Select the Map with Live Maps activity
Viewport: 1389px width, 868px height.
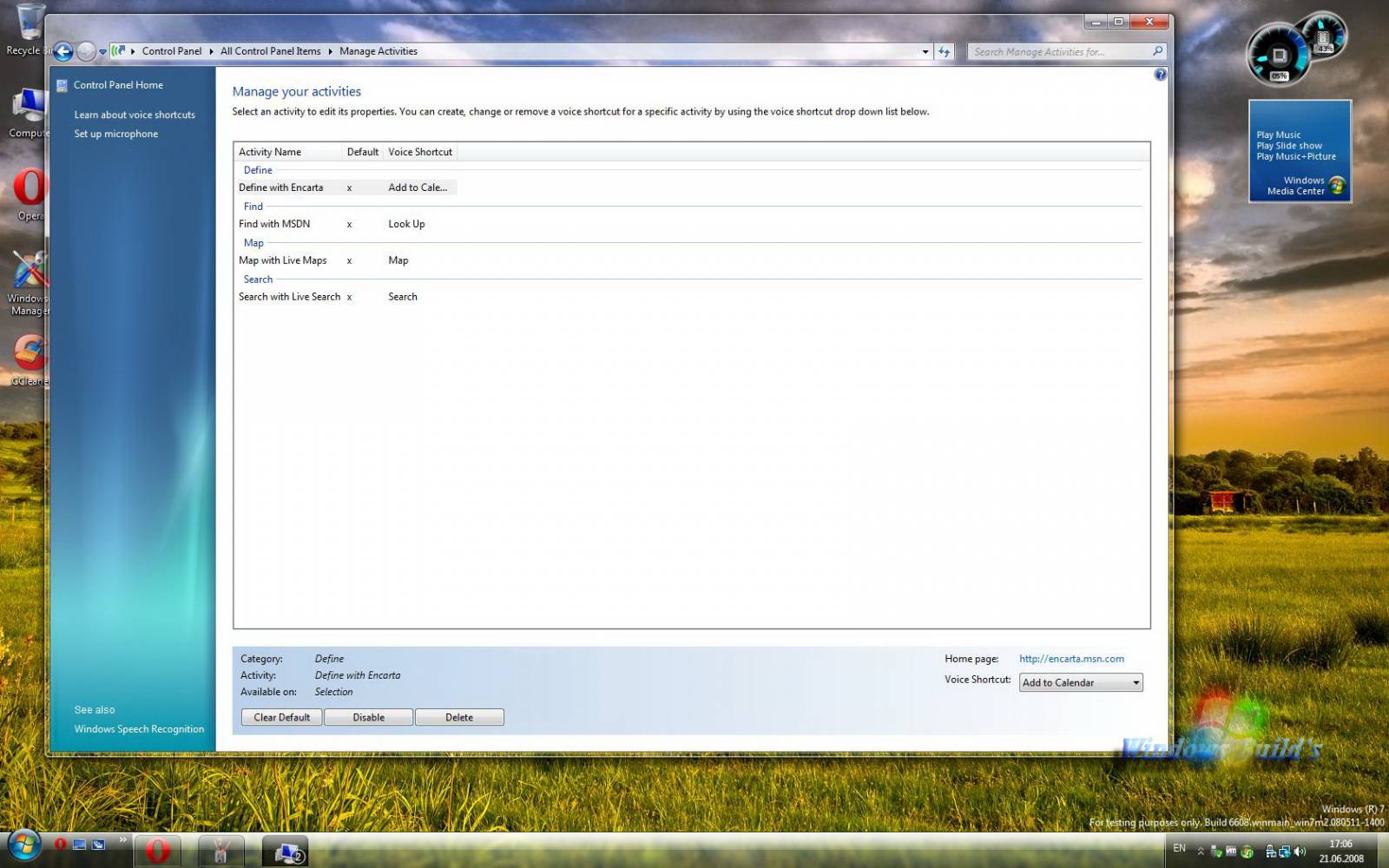click(x=283, y=260)
